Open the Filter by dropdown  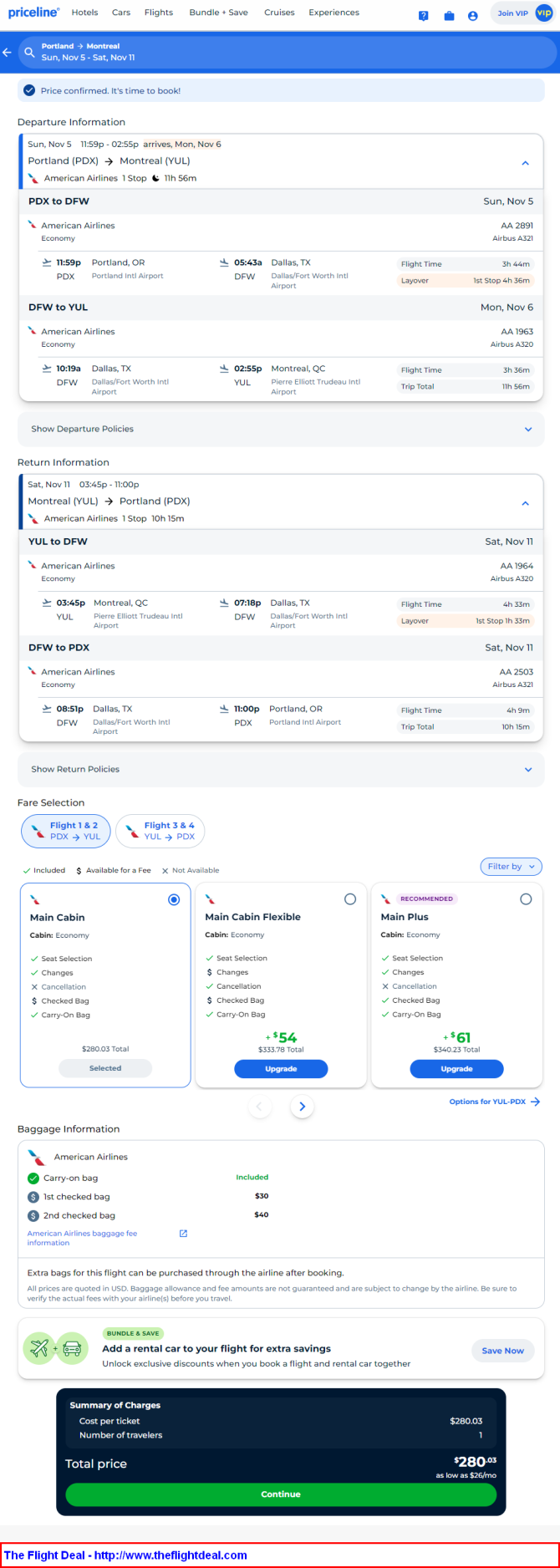[512, 867]
